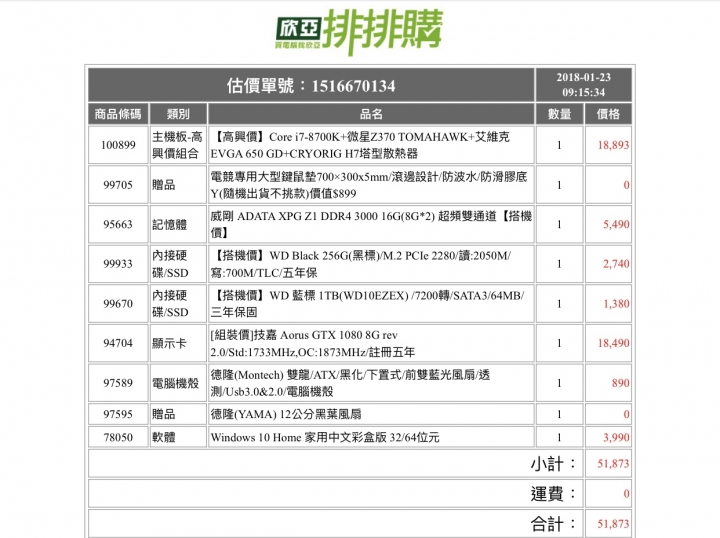Select the 估價單號：1516670134 header
The width and height of the screenshot is (720, 538).
311,85
